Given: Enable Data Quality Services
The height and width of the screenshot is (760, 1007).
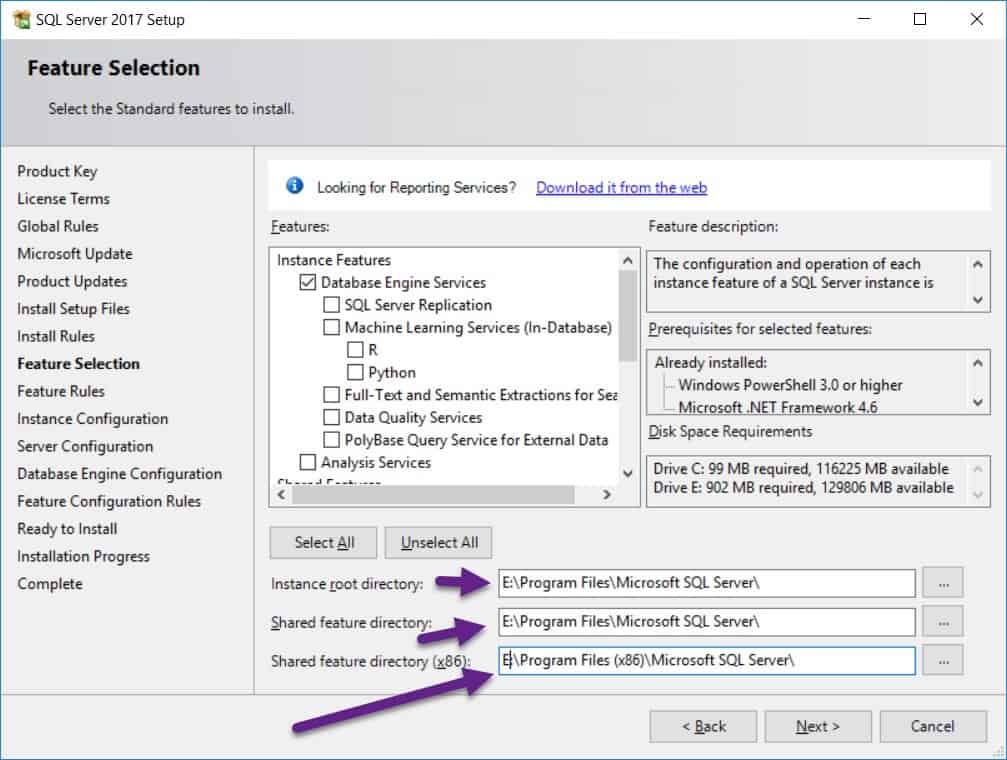Looking at the screenshot, I should pyautogui.click(x=331, y=417).
